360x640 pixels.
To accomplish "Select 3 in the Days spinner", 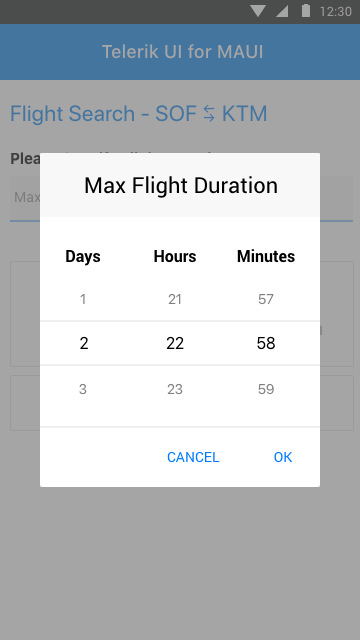I will pyautogui.click(x=83, y=389).
